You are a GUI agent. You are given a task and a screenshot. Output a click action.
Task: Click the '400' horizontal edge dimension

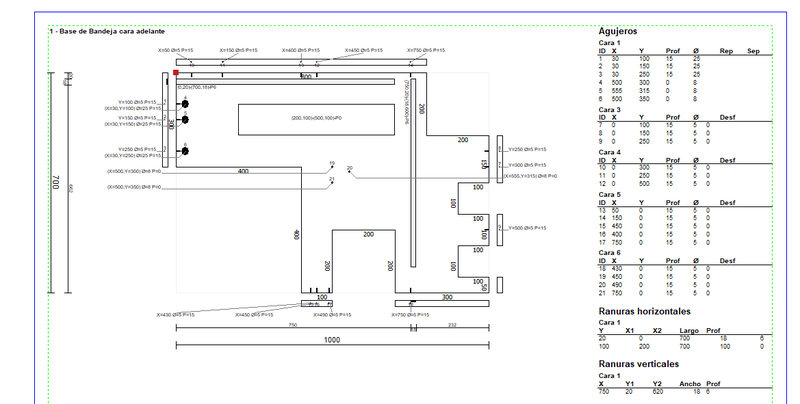coord(243,171)
